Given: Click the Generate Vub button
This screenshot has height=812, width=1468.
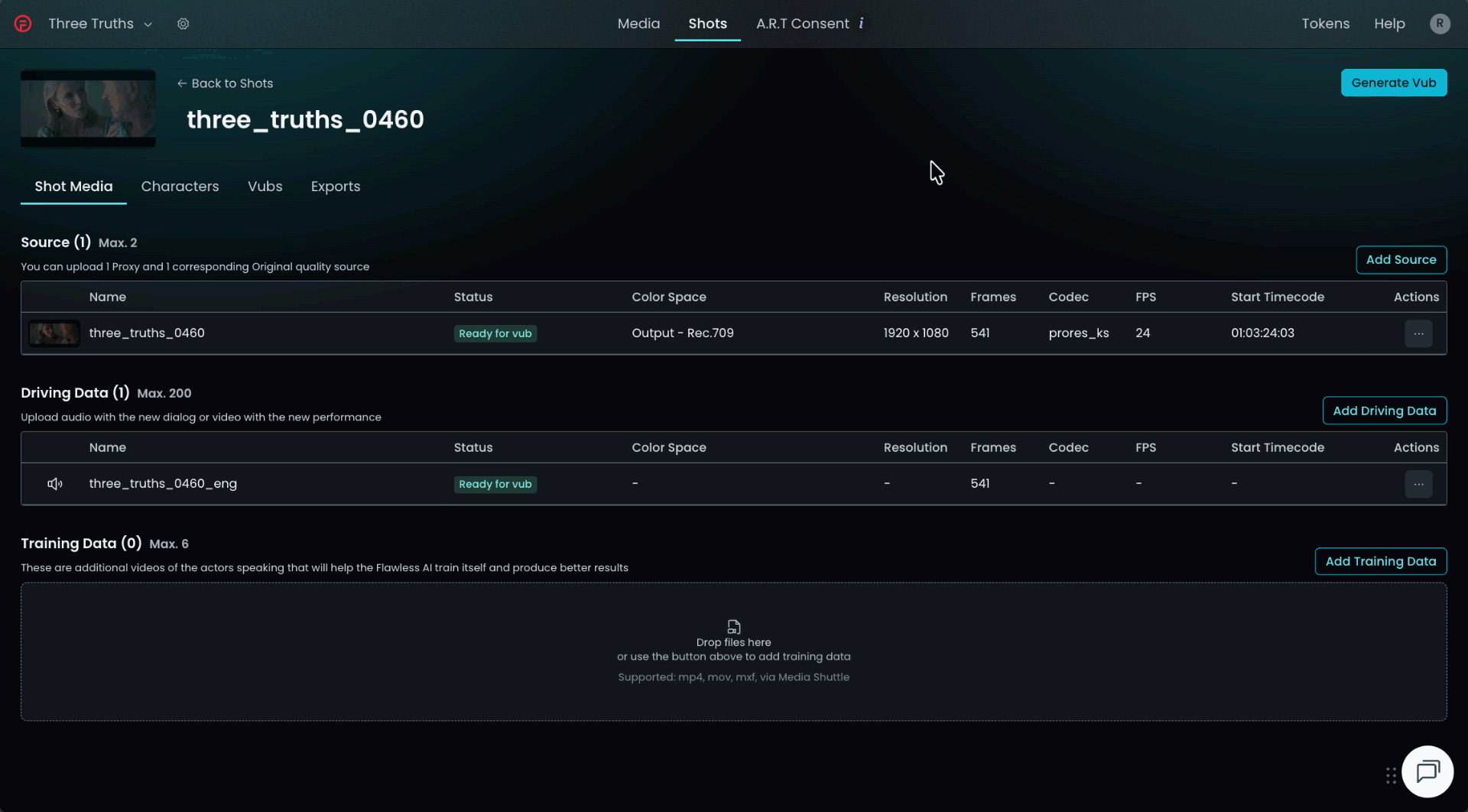Looking at the screenshot, I should coord(1393,83).
